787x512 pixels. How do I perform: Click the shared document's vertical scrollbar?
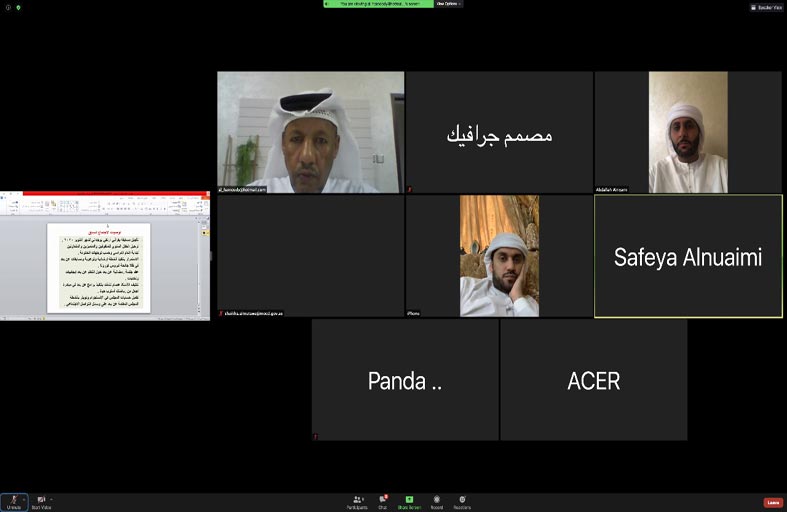206,260
